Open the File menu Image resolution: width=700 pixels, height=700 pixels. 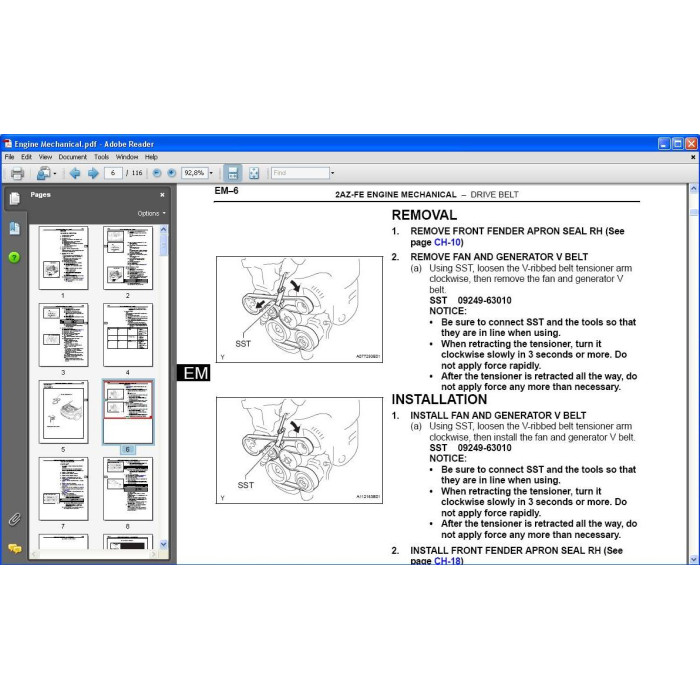(9, 157)
